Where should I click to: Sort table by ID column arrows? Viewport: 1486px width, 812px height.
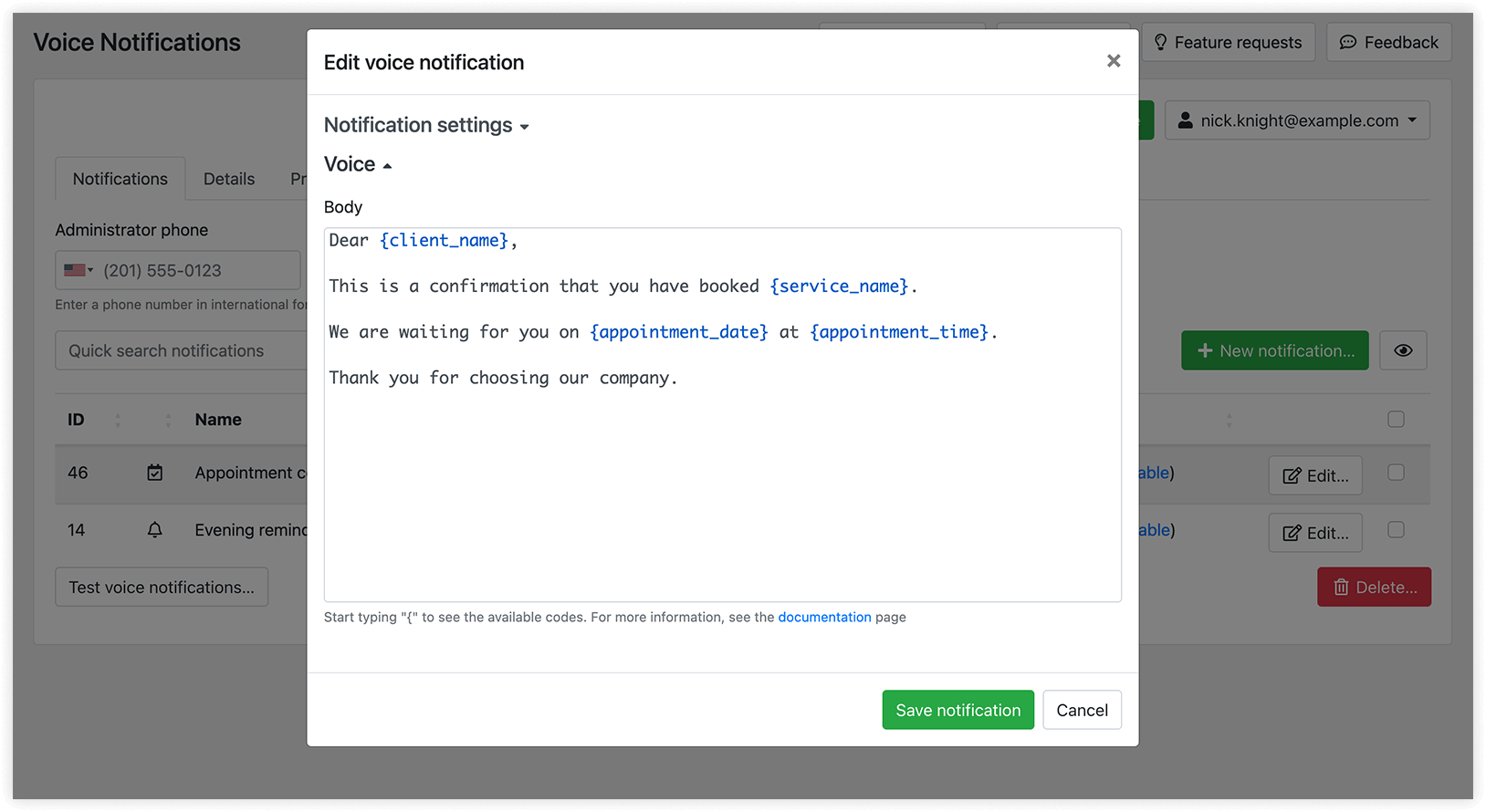(118, 420)
